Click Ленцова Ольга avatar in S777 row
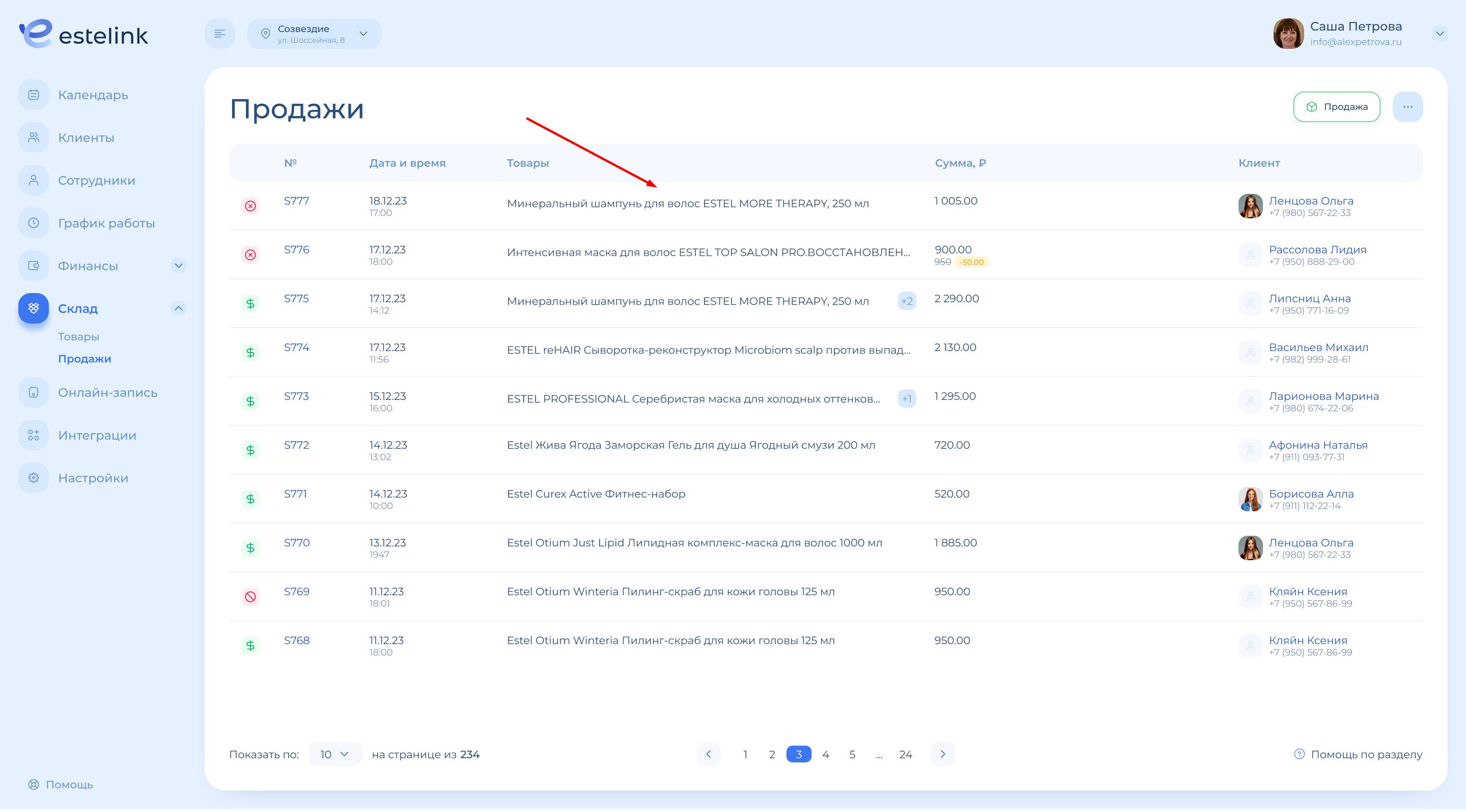 (1250, 206)
